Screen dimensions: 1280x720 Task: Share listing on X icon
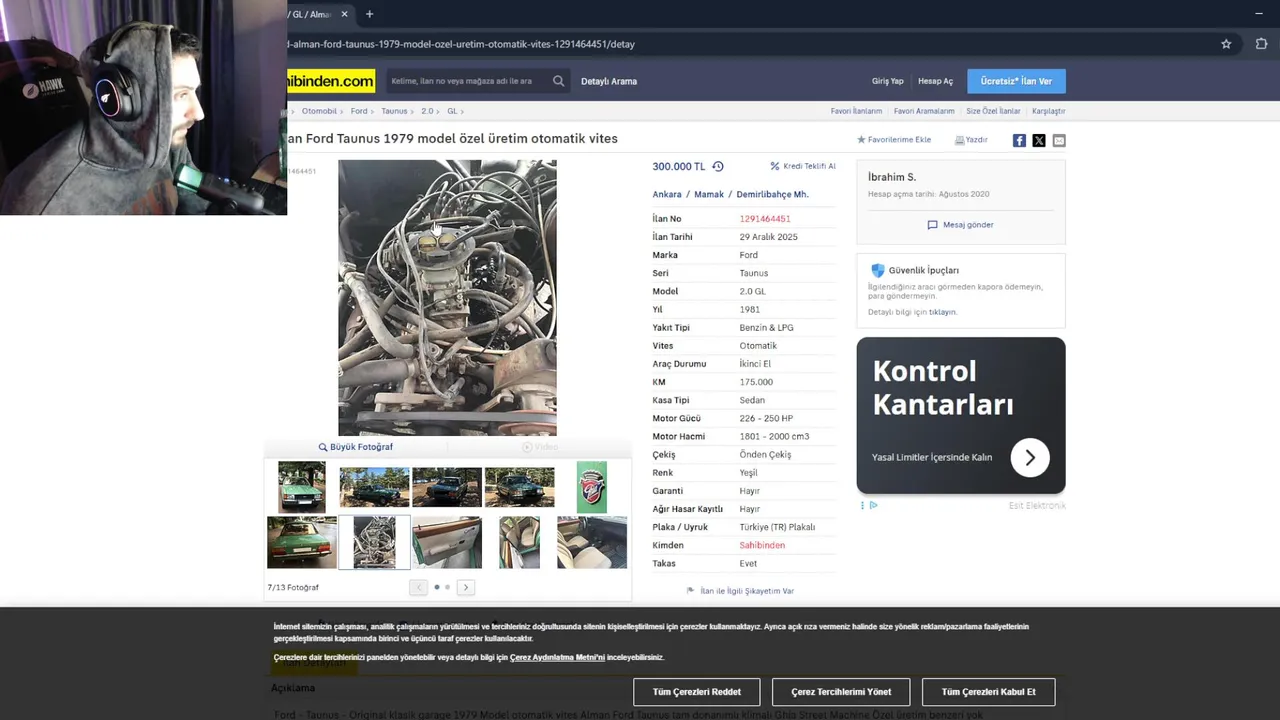[1039, 140]
